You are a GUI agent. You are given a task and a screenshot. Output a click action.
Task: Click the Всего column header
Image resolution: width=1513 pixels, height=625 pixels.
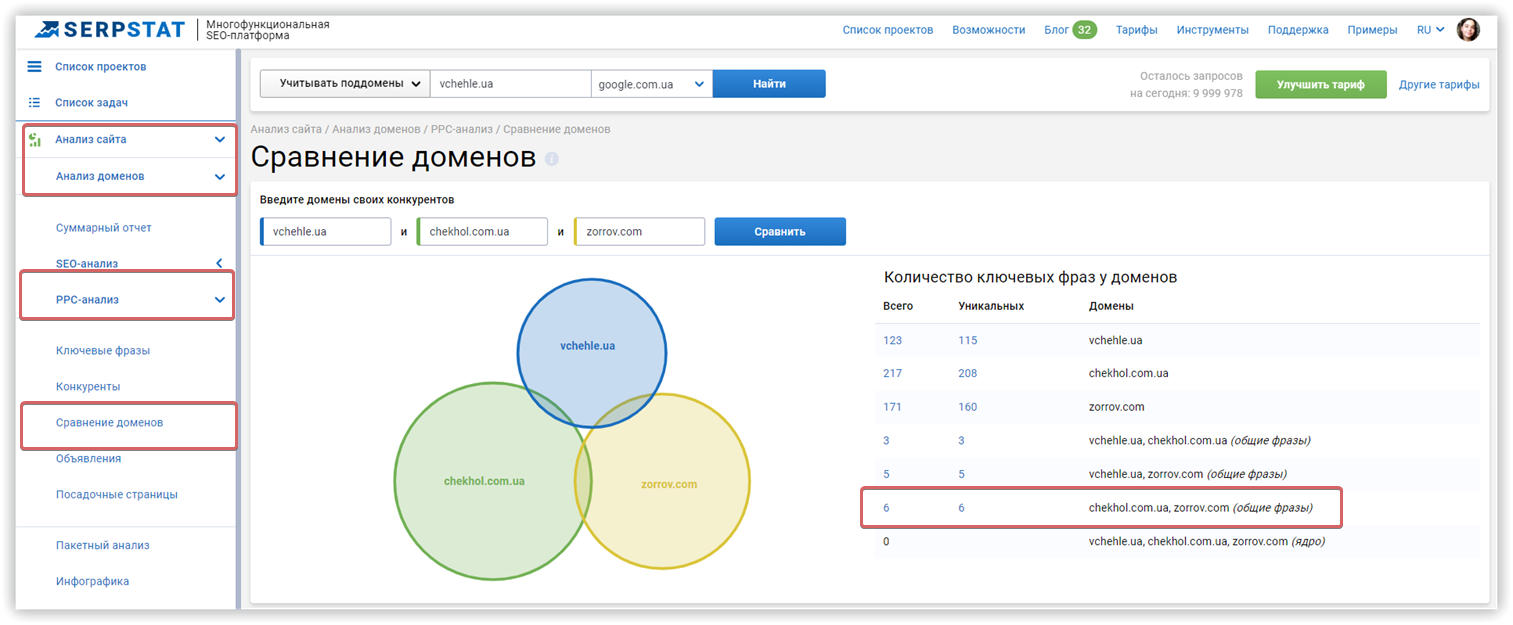[x=898, y=306]
